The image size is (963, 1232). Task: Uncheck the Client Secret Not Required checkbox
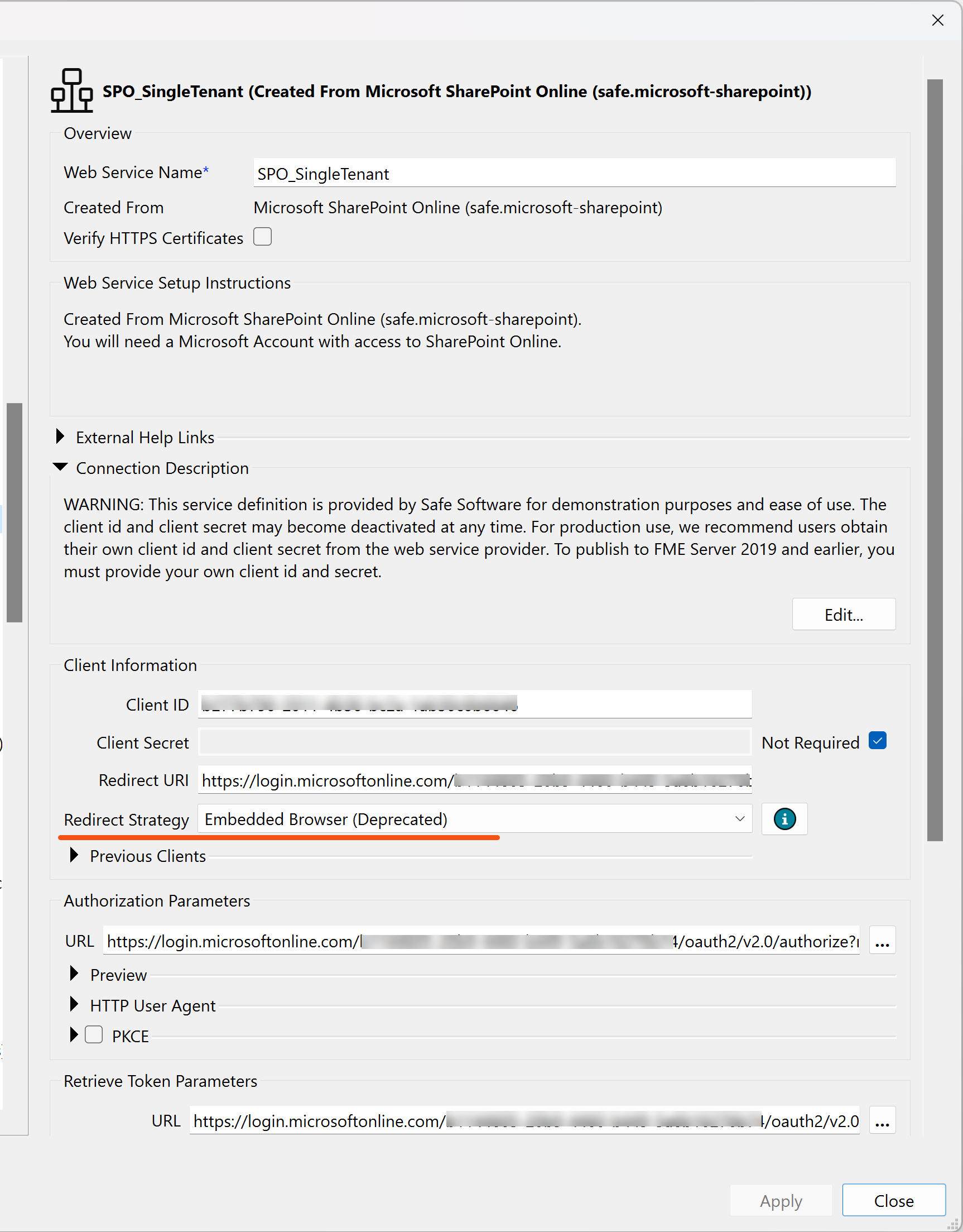pos(877,741)
